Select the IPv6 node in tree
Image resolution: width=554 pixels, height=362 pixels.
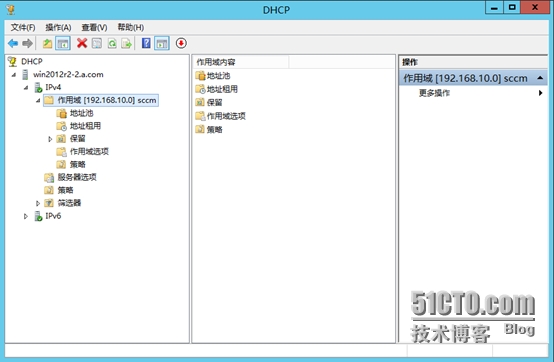[53, 216]
